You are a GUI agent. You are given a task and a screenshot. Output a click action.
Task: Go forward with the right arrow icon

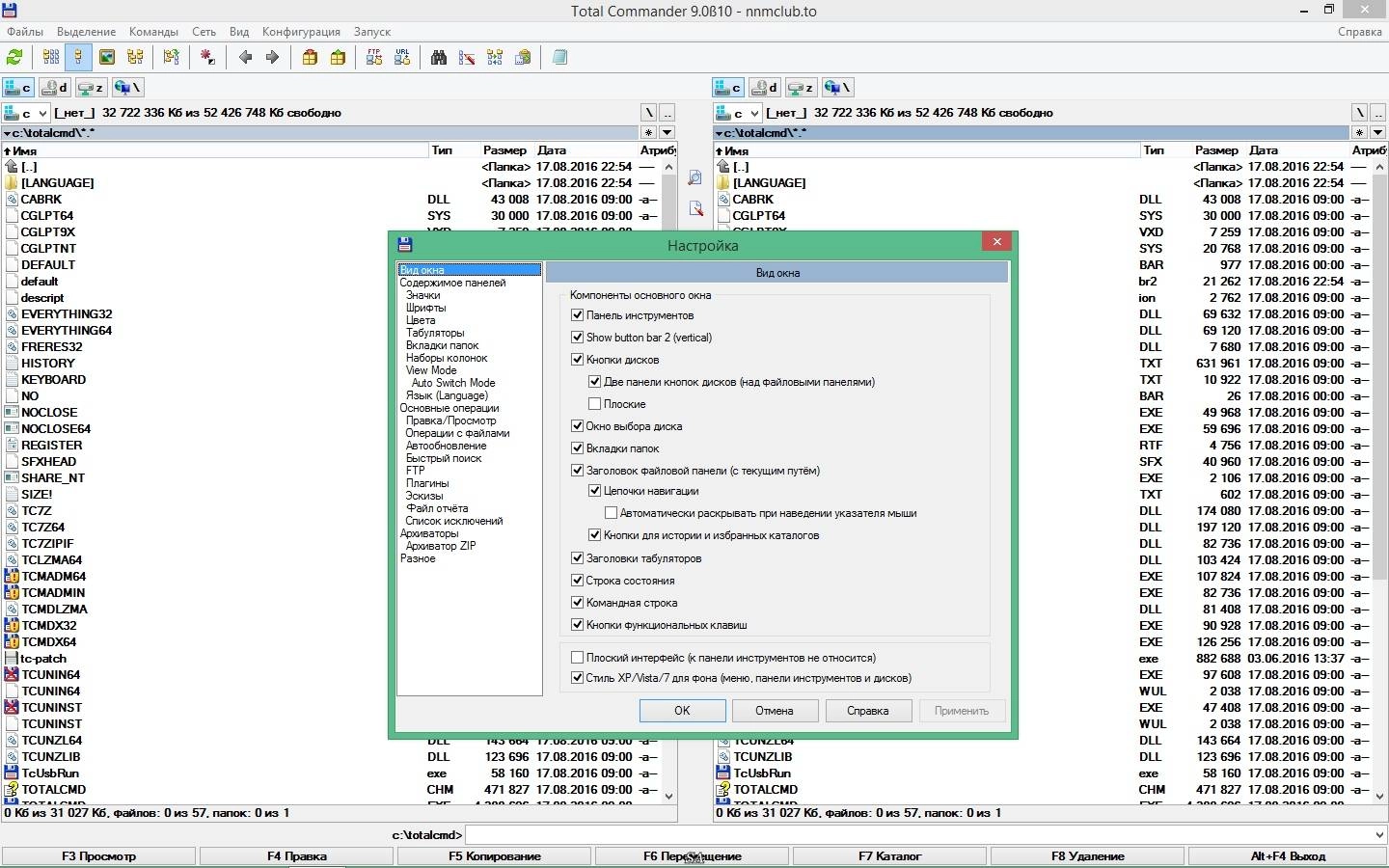[272, 58]
